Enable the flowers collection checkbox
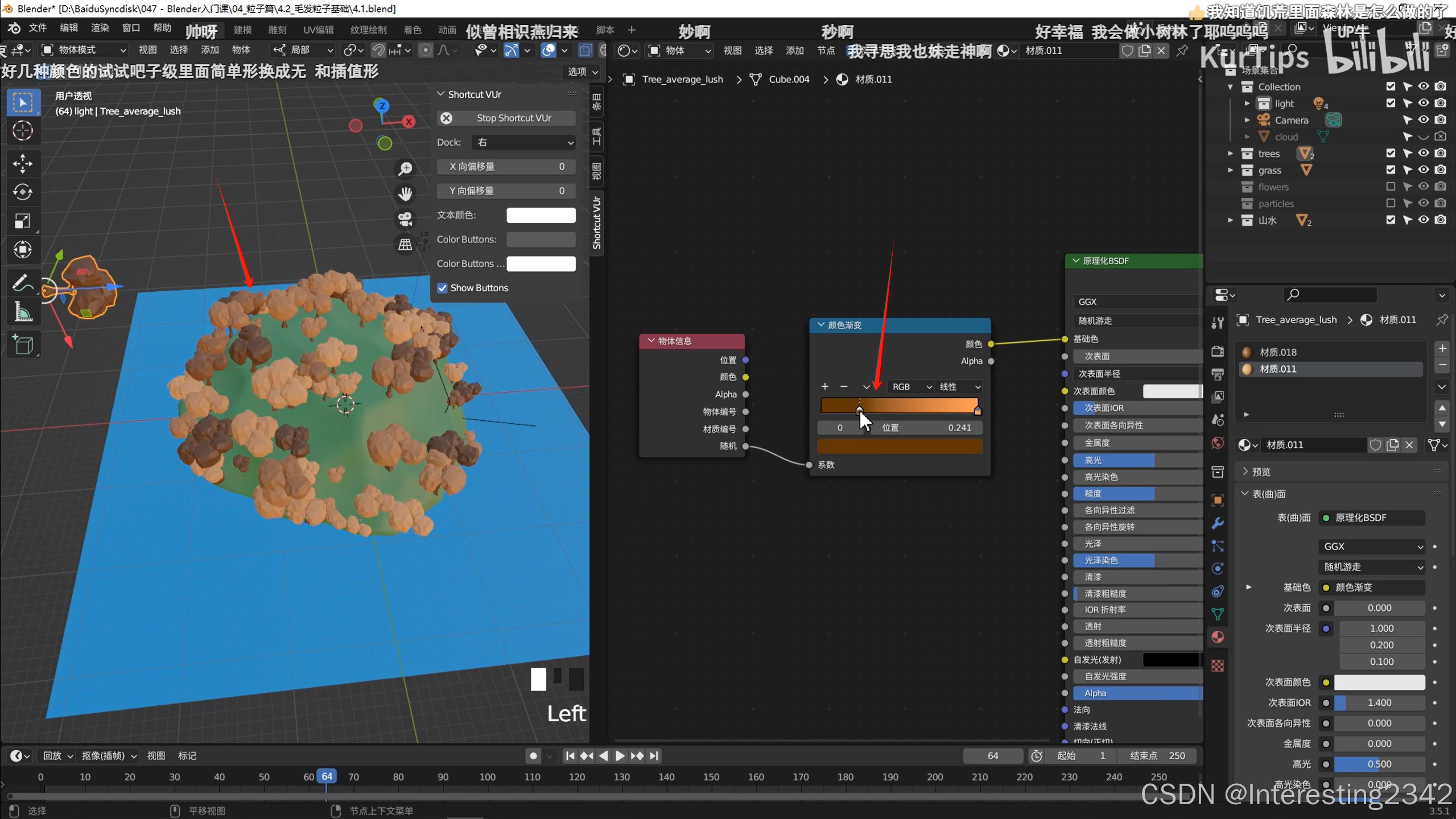The width and height of the screenshot is (1456, 819). 1391,187
